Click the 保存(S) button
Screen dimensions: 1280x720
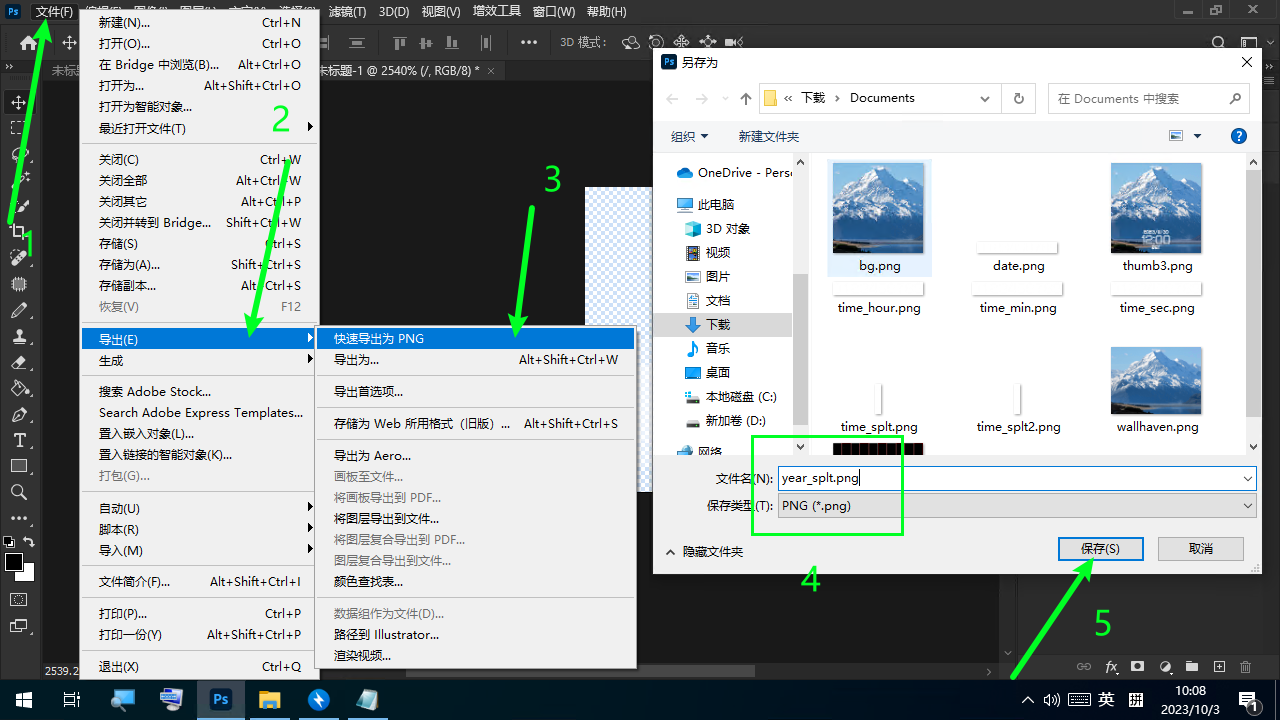tap(1100, 549)
